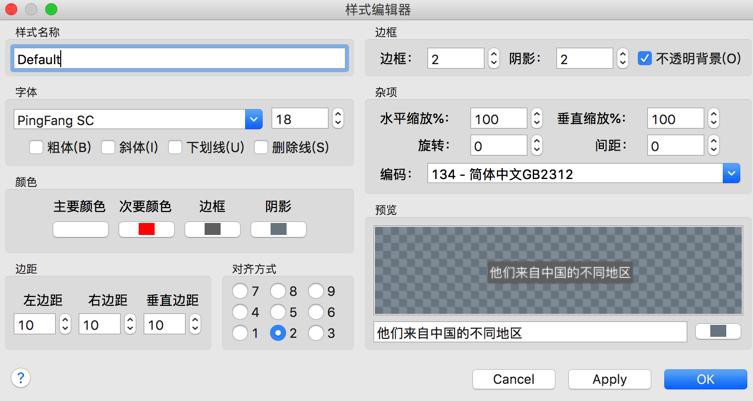Select alignment radio button 9
753x401 pixels.
[x=316, y=291]
